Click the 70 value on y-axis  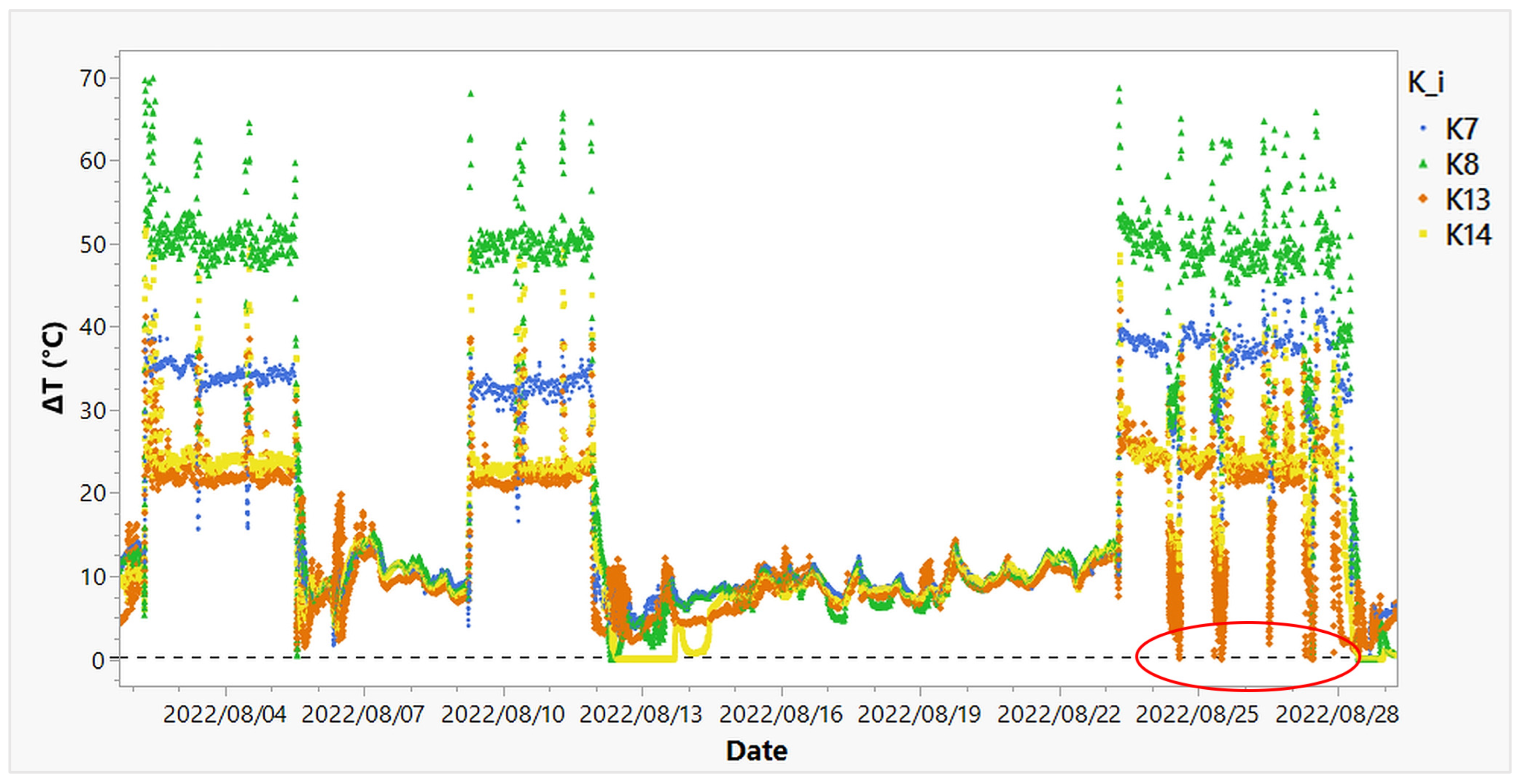[x=93, y=78]
